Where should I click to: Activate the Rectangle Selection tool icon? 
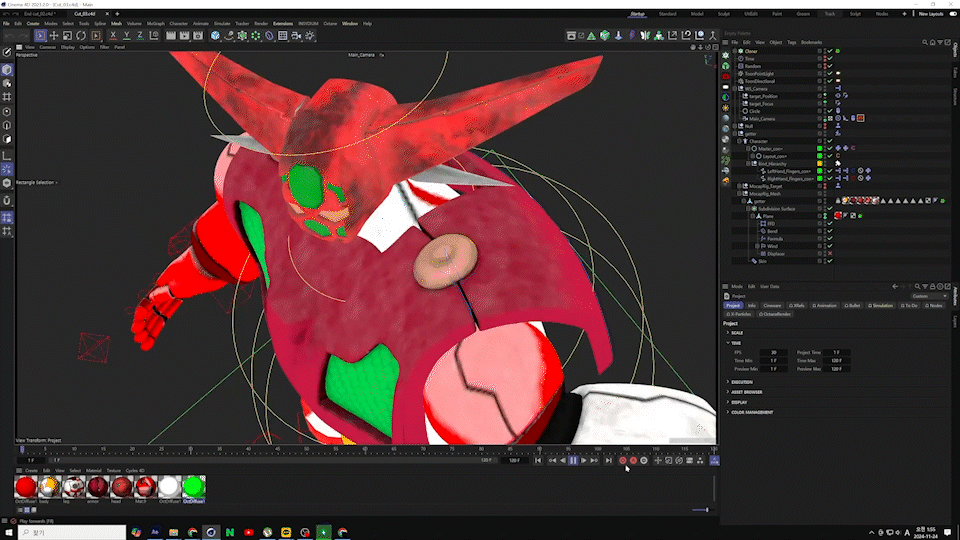40,36
